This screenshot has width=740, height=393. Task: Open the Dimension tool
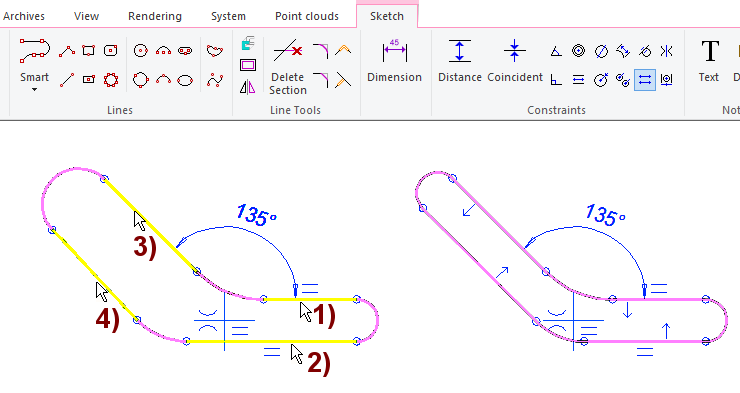click(395, 61)
